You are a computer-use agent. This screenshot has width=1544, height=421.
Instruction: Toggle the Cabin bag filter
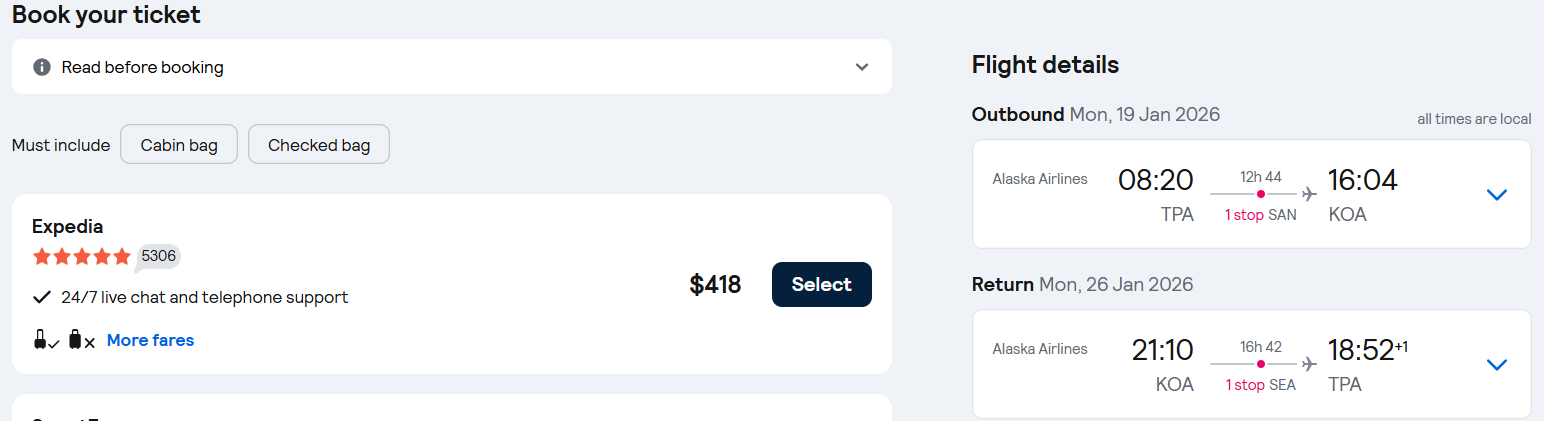click(x=179, y=145)
